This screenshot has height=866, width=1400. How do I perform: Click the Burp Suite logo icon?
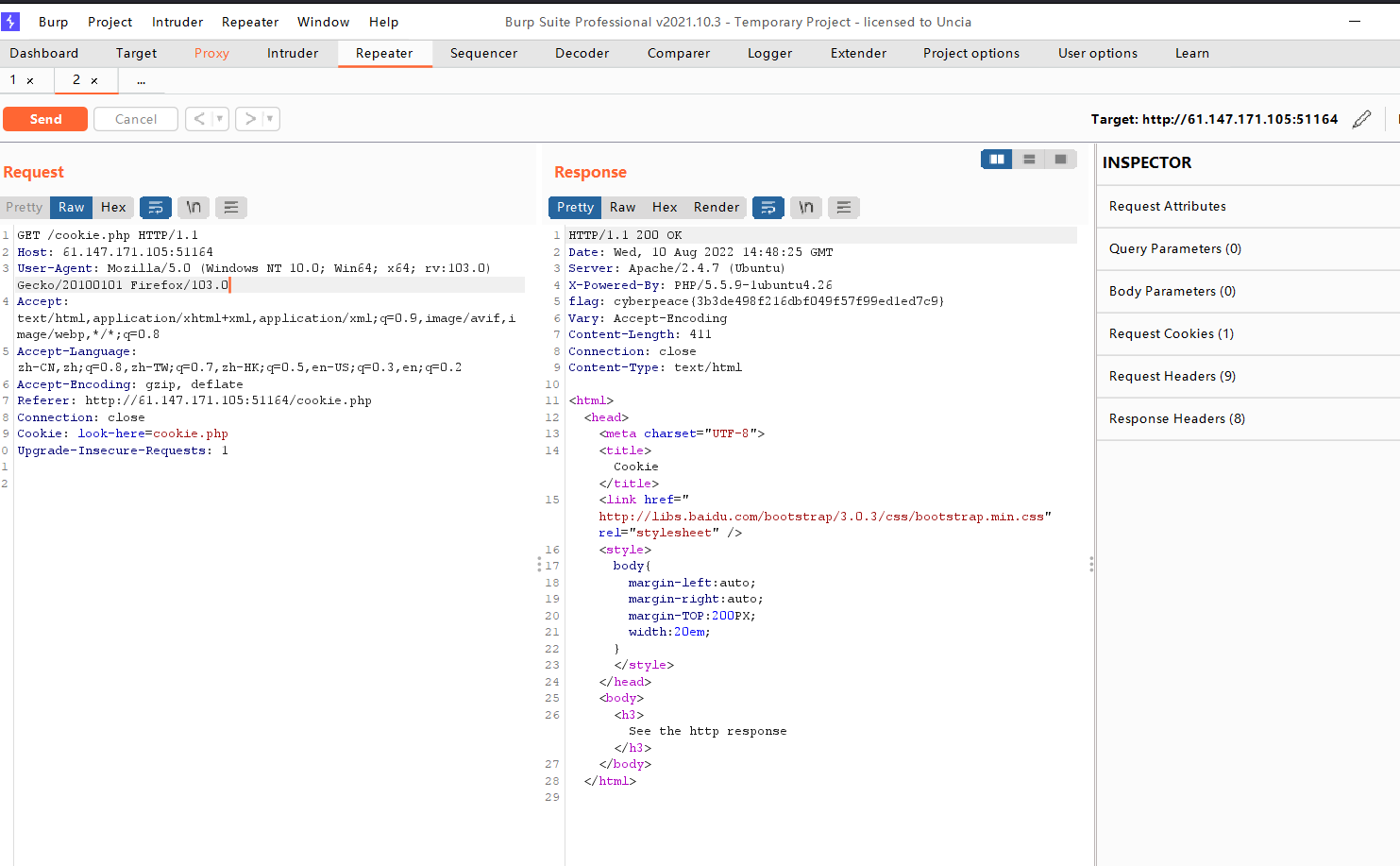[x=10, y=21]
